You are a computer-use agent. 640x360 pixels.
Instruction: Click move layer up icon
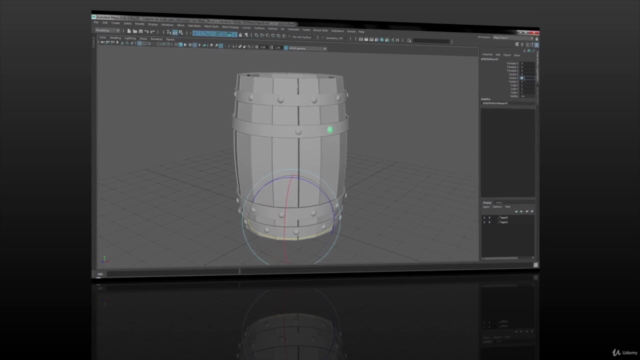[x=516, y=211]
